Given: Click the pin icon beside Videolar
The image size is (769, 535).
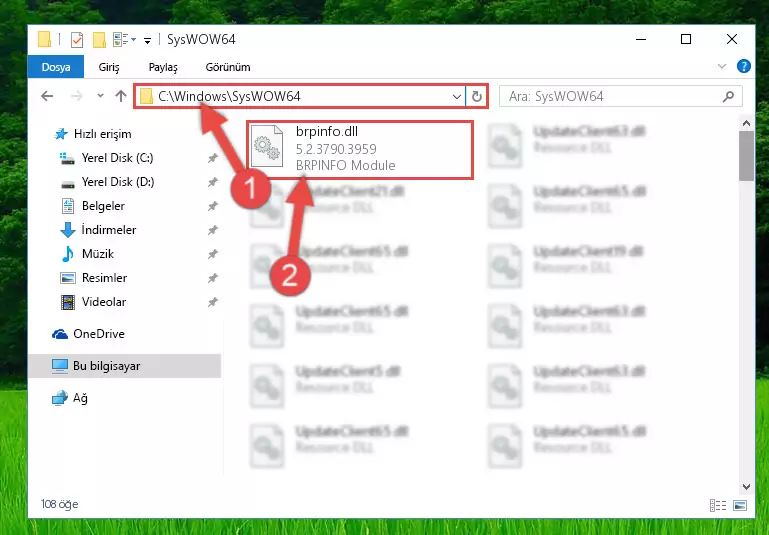Looking at the screenshot, I should (212, 303).
